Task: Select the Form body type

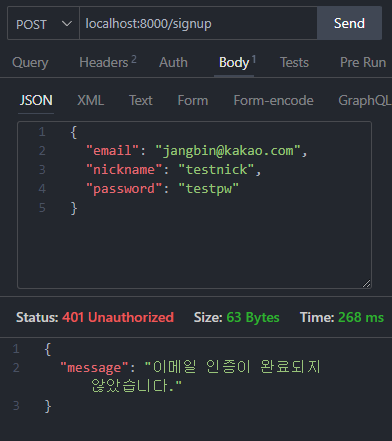Action: pos(193,100)
